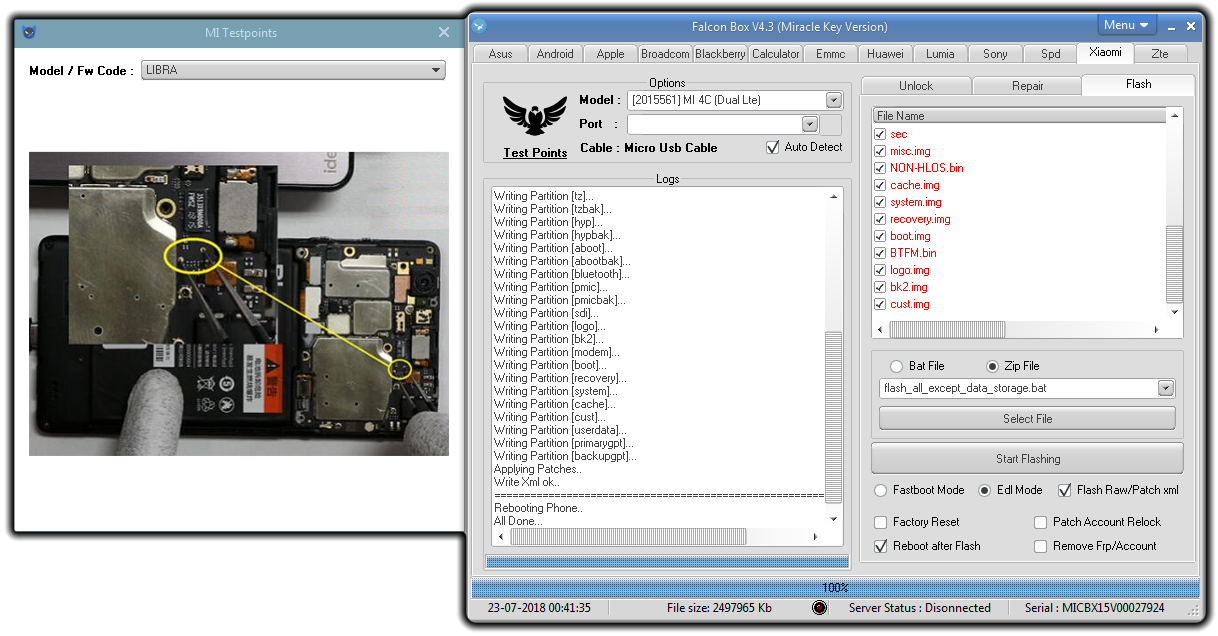Click the Serial MICBX15V00027924 status text
Viewport: 1218px width, 636px height.
click(x=1095, y=608)
